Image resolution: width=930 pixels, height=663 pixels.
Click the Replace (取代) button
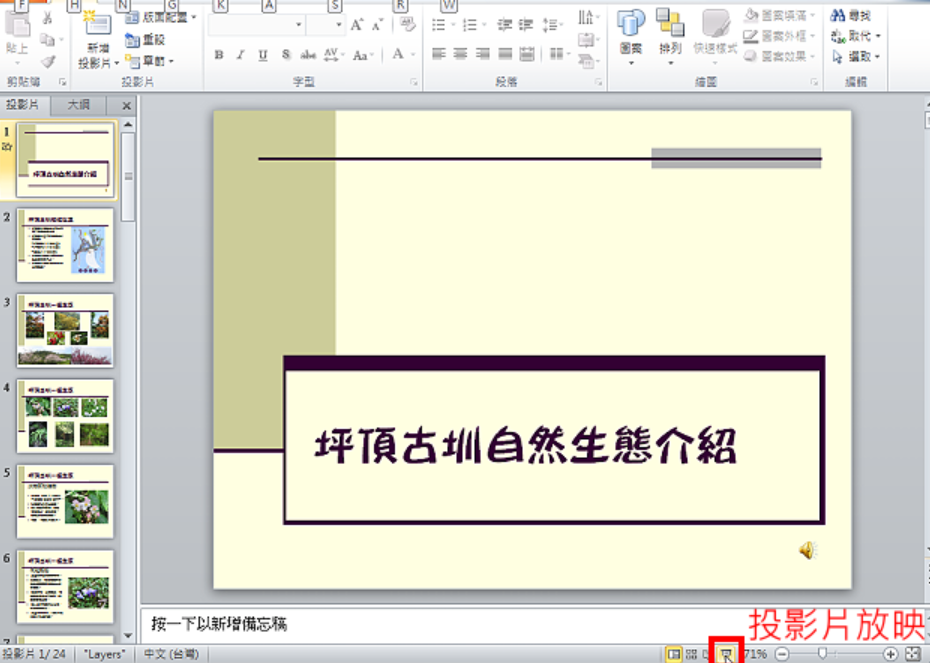855,36
